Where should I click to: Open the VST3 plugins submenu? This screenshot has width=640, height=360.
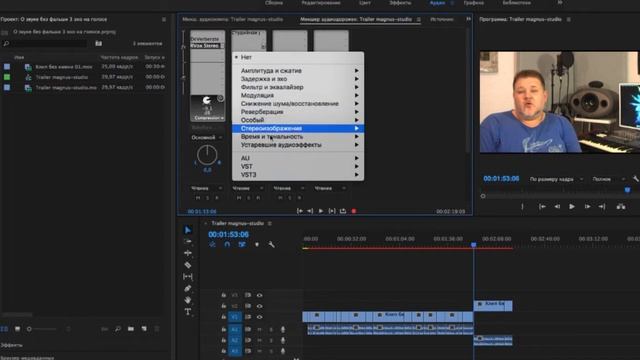point(298,175)
